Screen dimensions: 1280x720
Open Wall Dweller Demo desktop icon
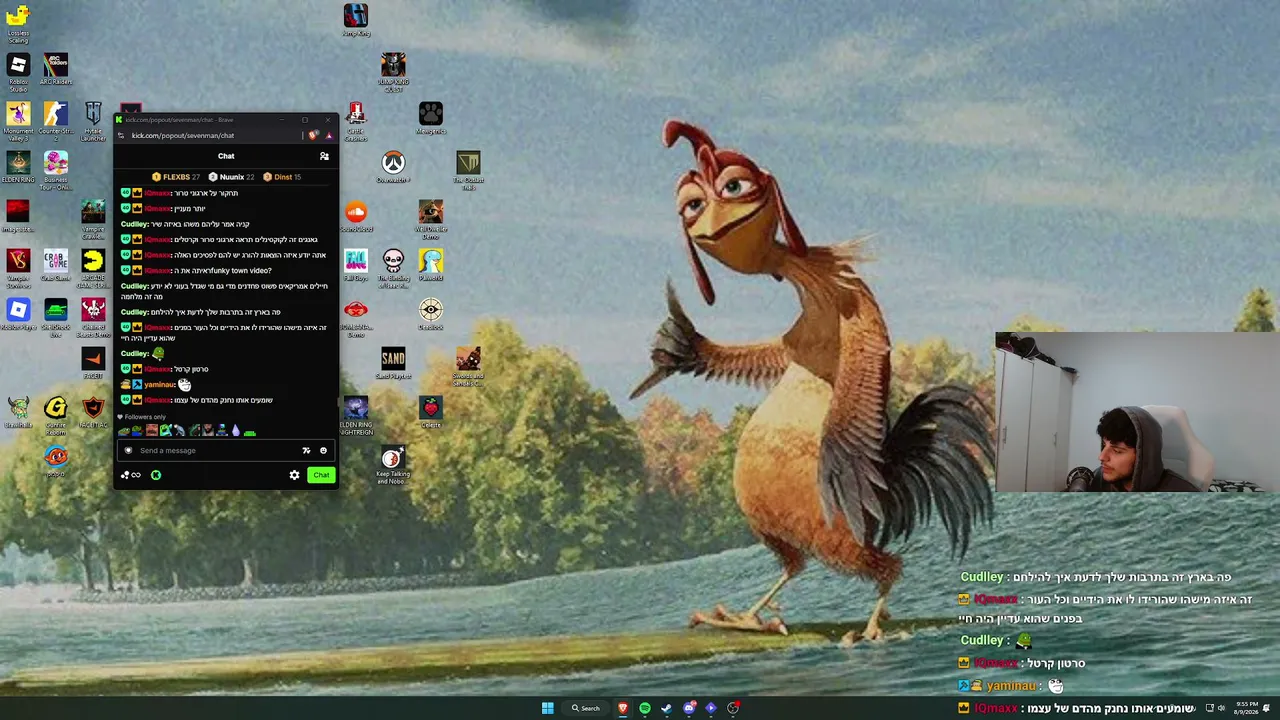(431, 219)
